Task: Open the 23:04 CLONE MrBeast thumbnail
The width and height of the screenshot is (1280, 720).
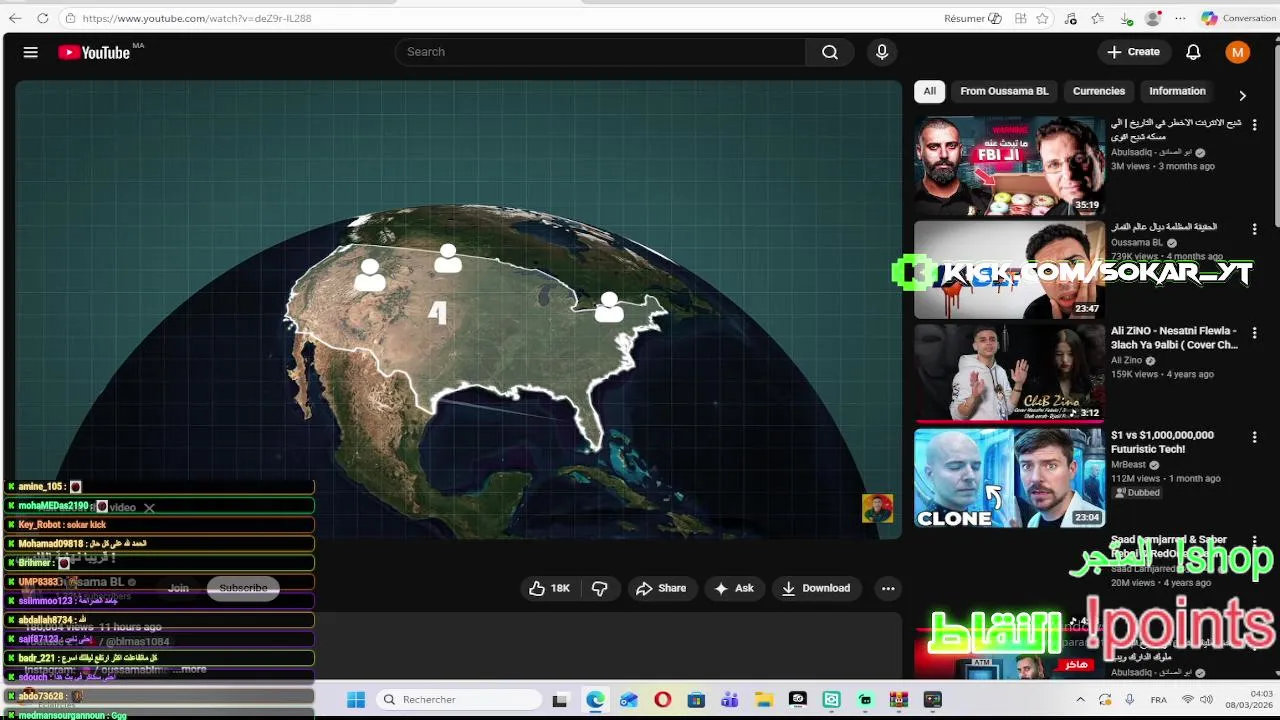Action: pyautogui.click(x=1009, y=477)
